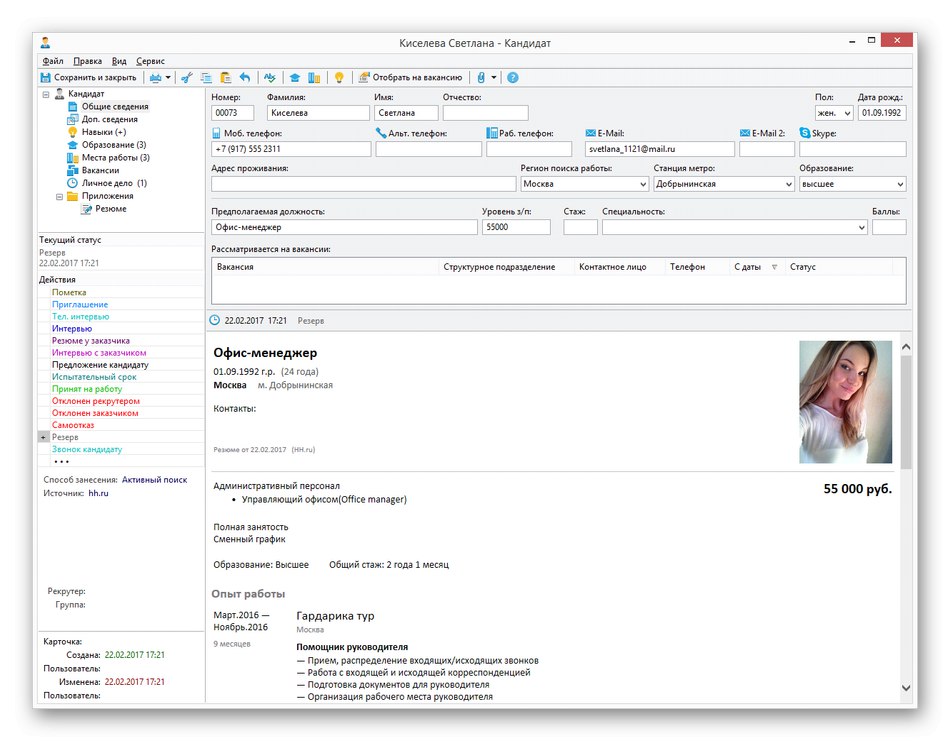
Task: Click the undo arrow icon
Action: click(245, 78)
